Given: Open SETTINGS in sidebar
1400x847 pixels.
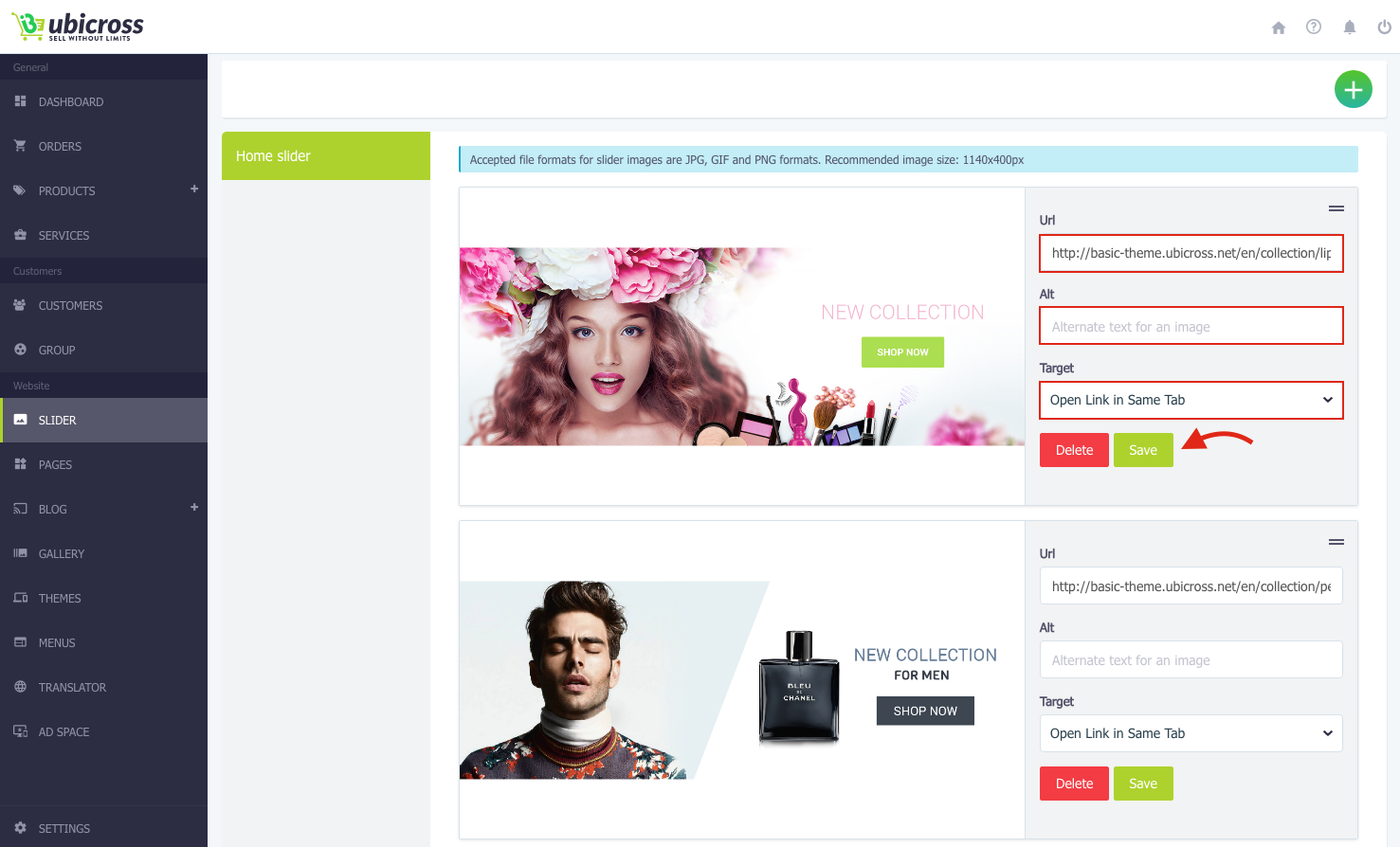Looking at the screenshot, I should [x=103, y=828].
